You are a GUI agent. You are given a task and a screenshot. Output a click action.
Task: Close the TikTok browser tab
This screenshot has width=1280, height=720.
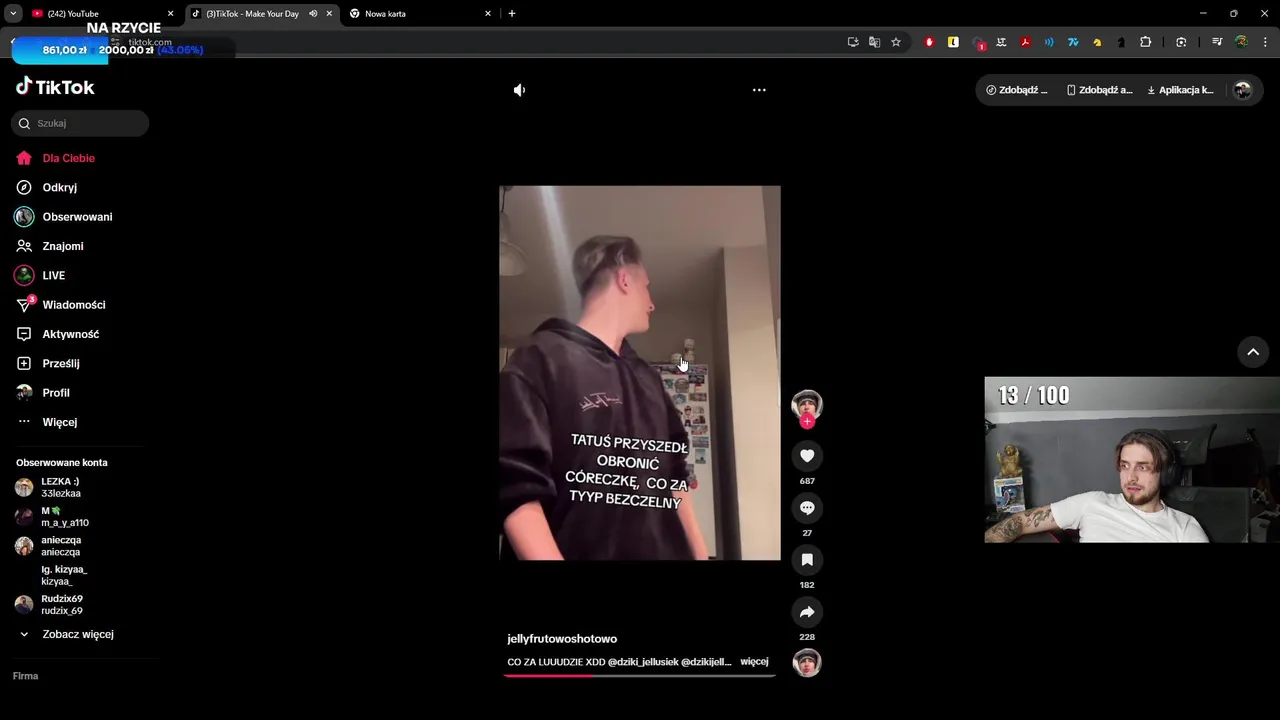[329, 14]
